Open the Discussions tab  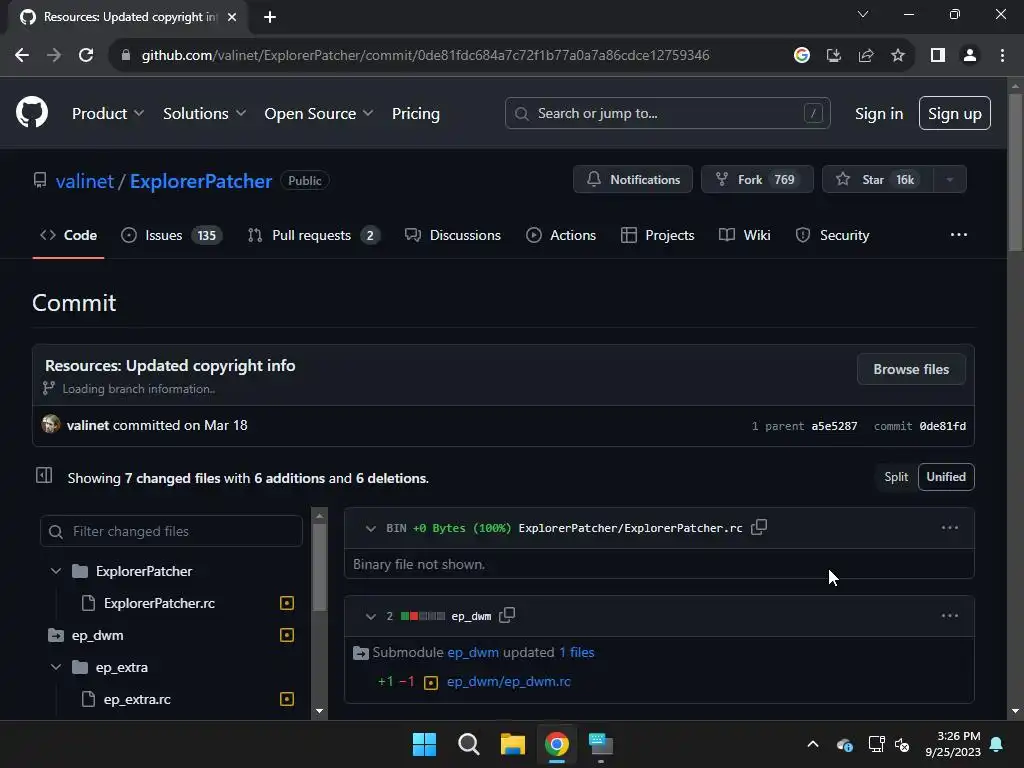[x=453, y=235]
